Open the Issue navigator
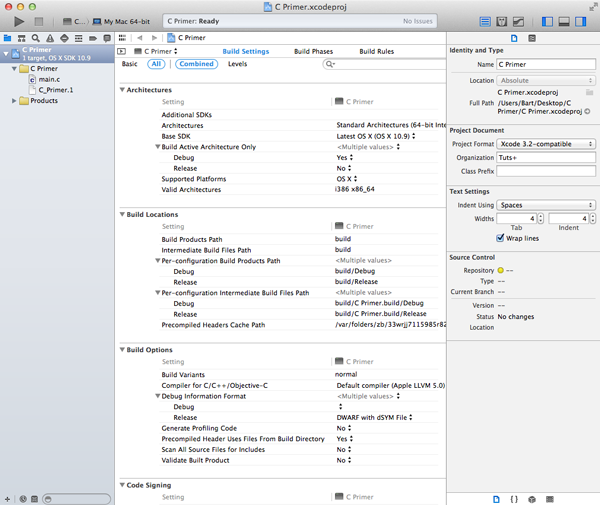 click(x=50, y=38)
